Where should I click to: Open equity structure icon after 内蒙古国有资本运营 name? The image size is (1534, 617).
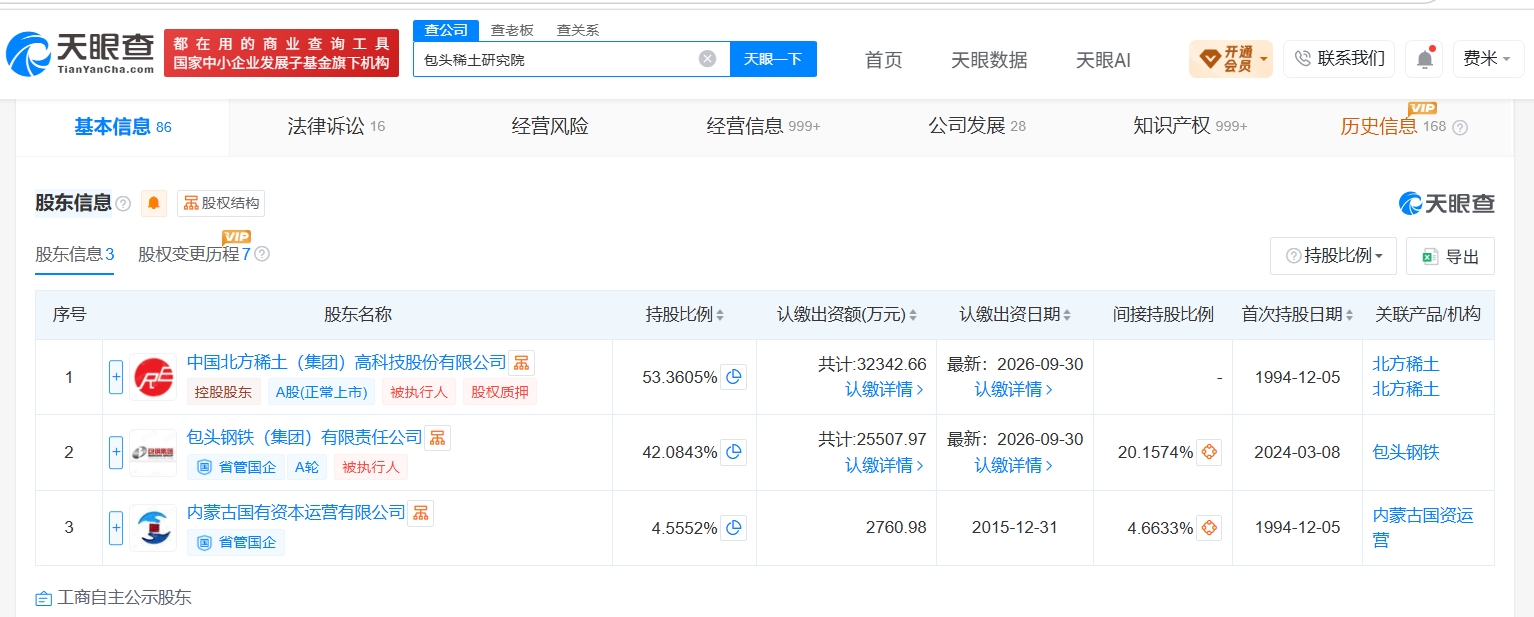click(421, 513)
